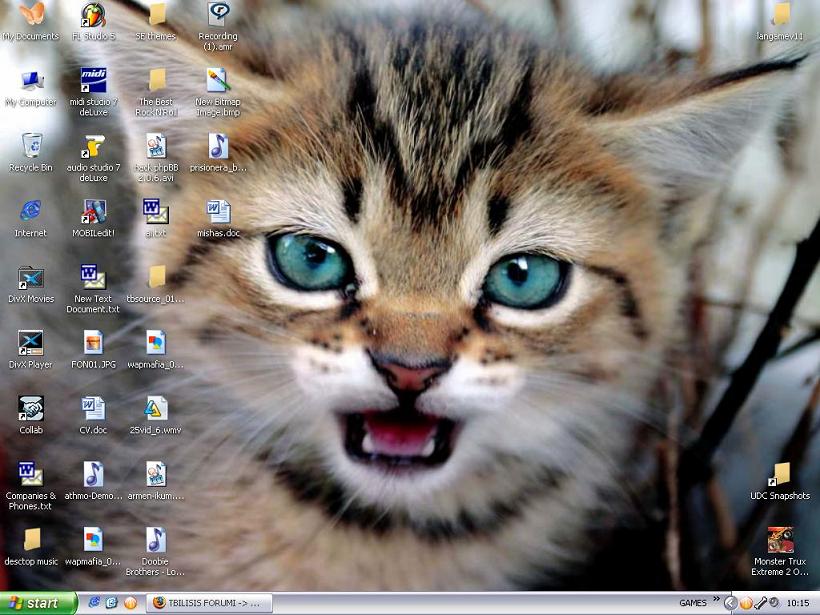820x615 pixels.
Task: Launch Monster Trux Extreme 2 shortcut
Action: (x=780, y=541)
